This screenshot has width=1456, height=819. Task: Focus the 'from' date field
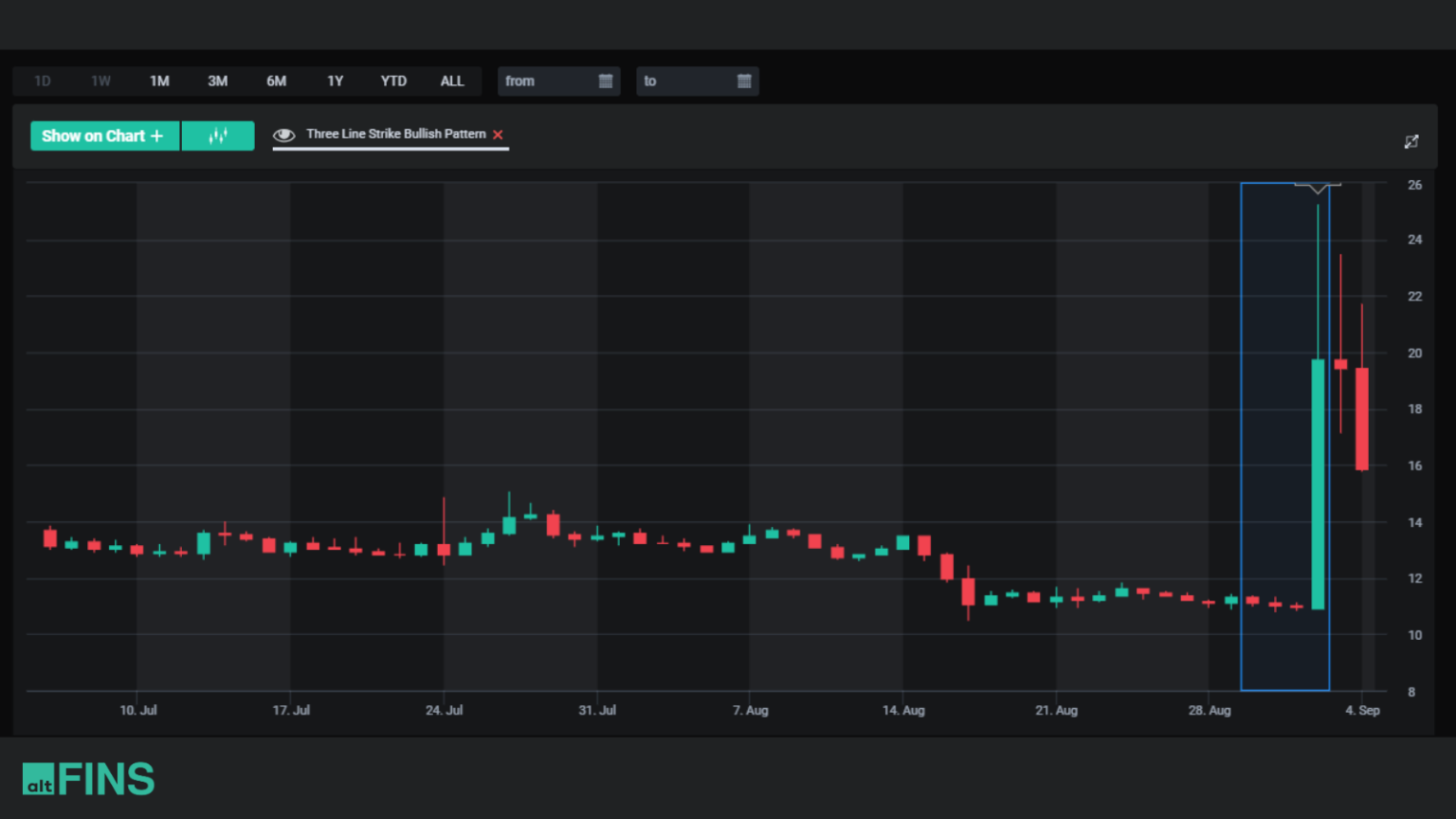pyautogui.click(x=558, y=82)
